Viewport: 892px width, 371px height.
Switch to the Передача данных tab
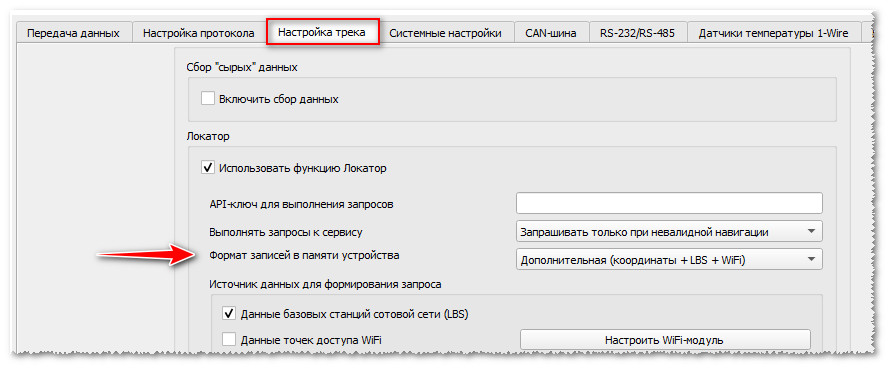pyautogui.click(x=73, y=34)
